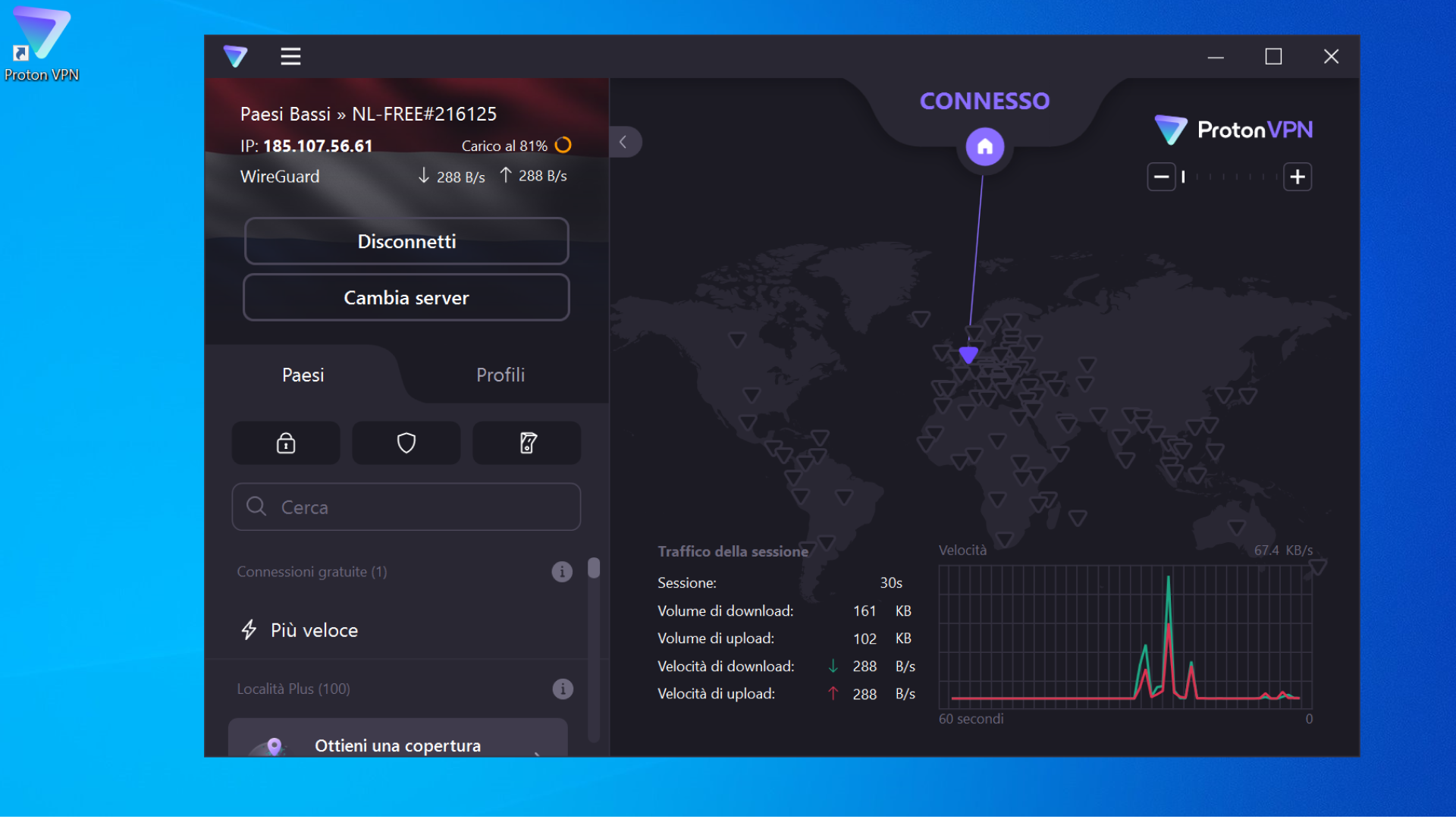
Task: Zoom in map with plus button
Action: tap(1298, 177)
